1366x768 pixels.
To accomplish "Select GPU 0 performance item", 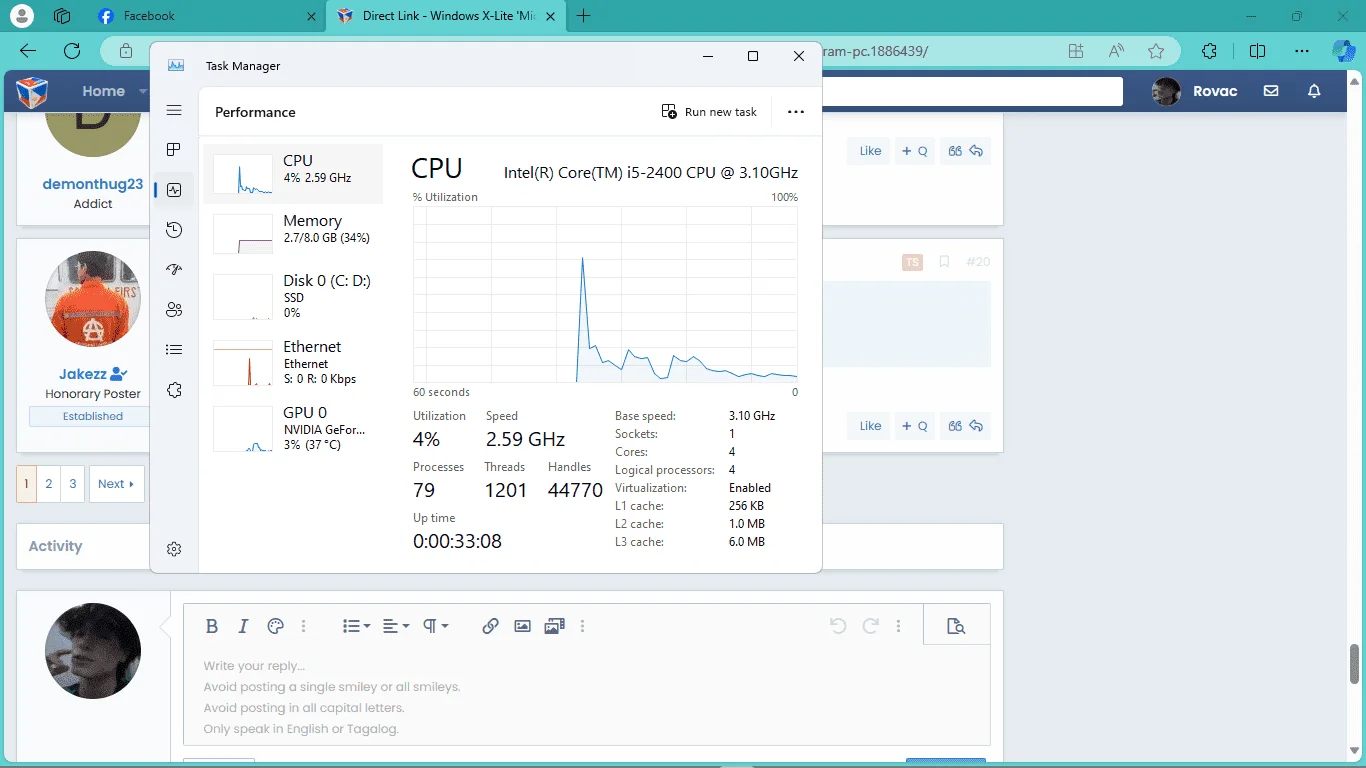I will [x=293, y=428].
